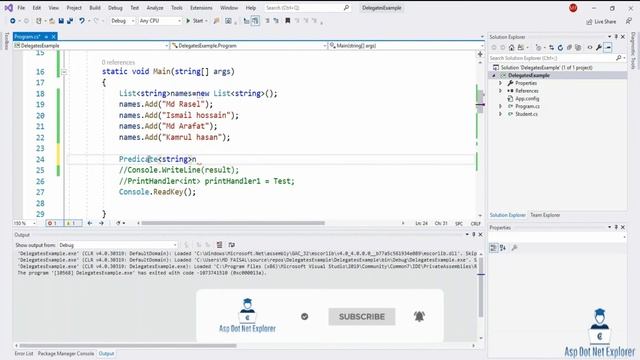Collapse the DelegatesExample project node

(494, 76)
